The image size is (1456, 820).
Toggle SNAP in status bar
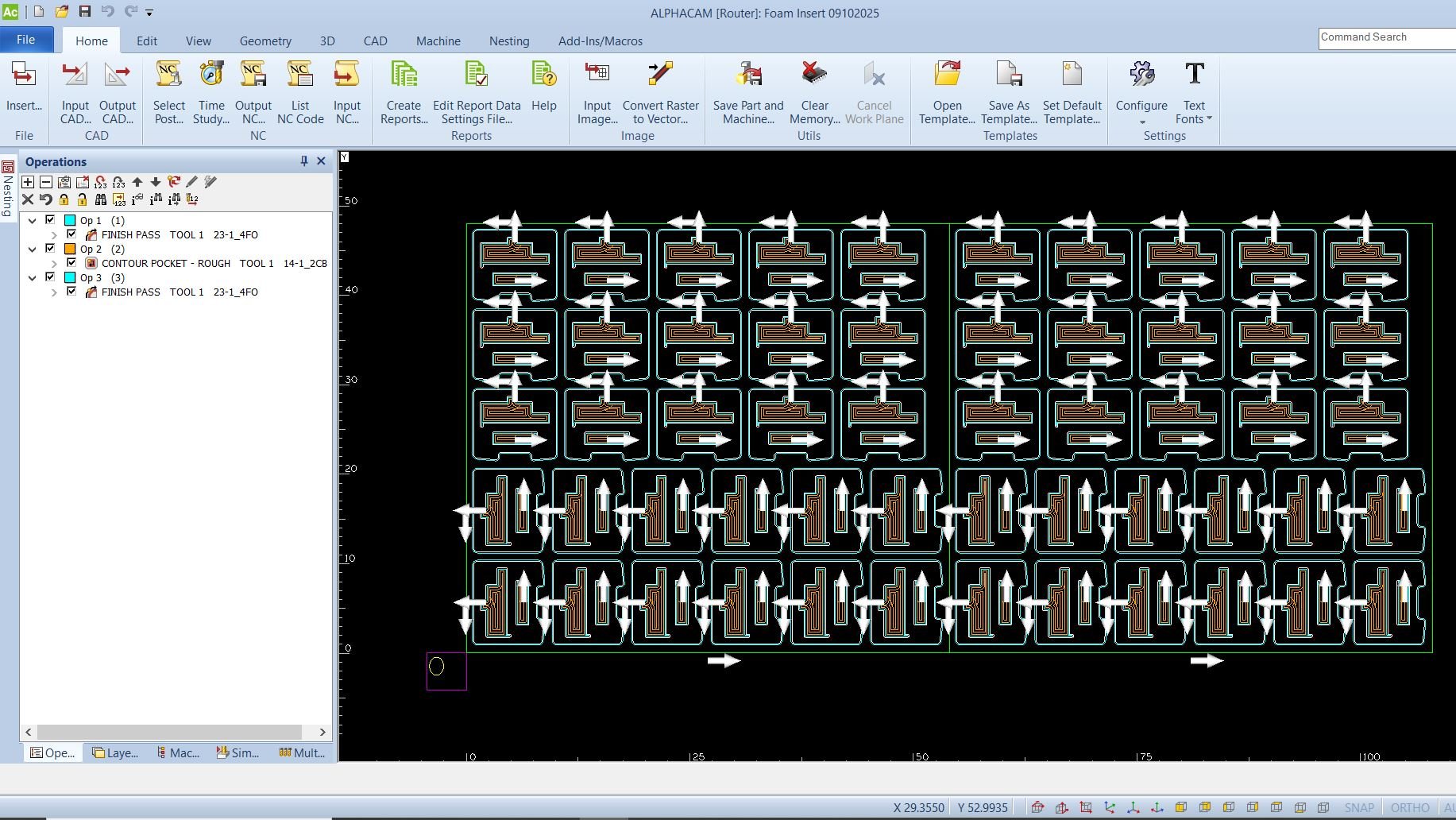pyautogui.click(x=1359, y=807)
